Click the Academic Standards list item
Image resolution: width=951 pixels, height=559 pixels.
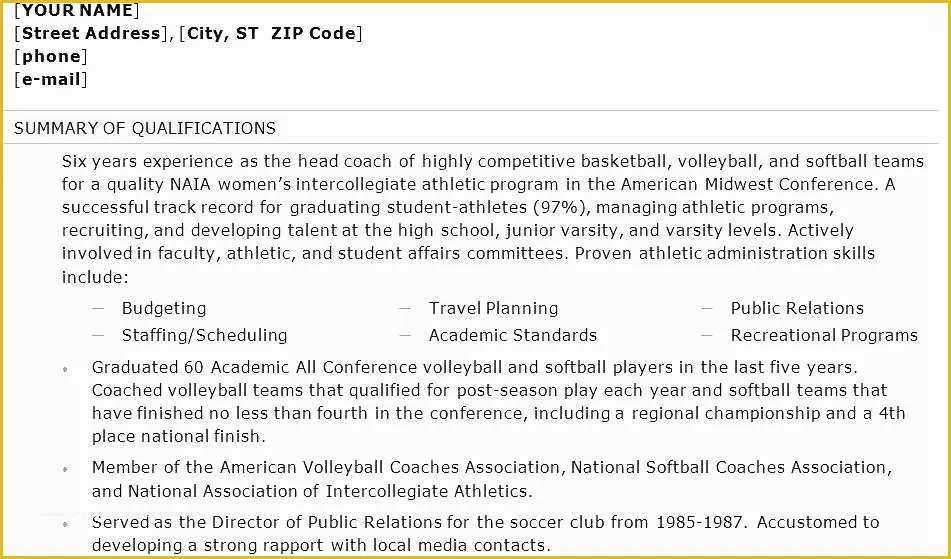tap(513, 335)
